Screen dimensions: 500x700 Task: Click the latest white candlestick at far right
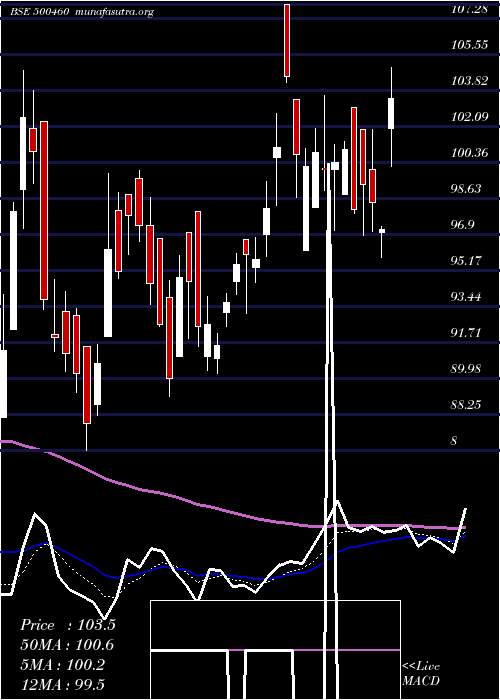[391, 117]
